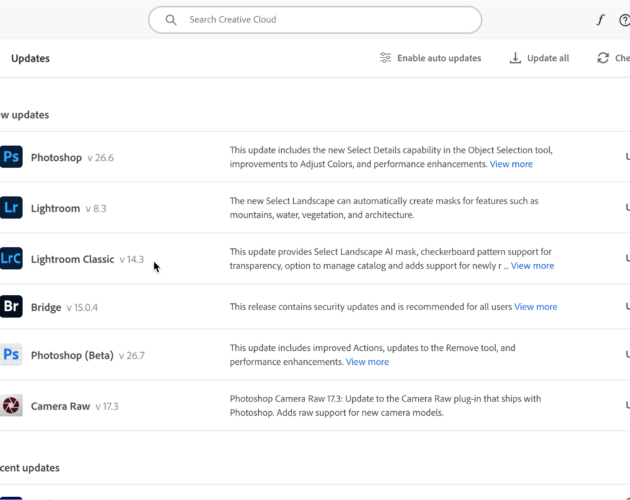630x500 pixels.
Task: Click version v 15.0.4 text
Action: pos(82,307)
